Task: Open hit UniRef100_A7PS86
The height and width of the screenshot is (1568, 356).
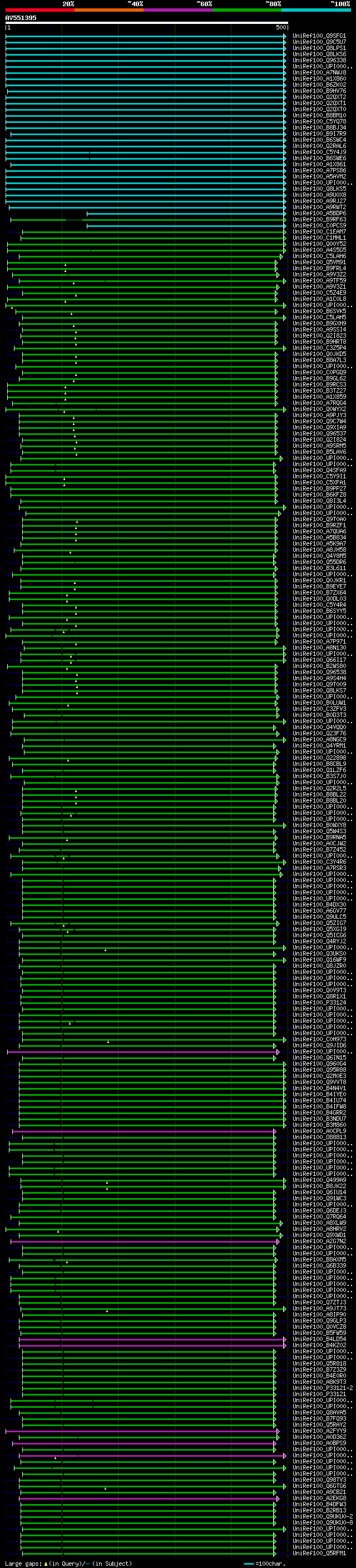Action: [x=319, y=170]
